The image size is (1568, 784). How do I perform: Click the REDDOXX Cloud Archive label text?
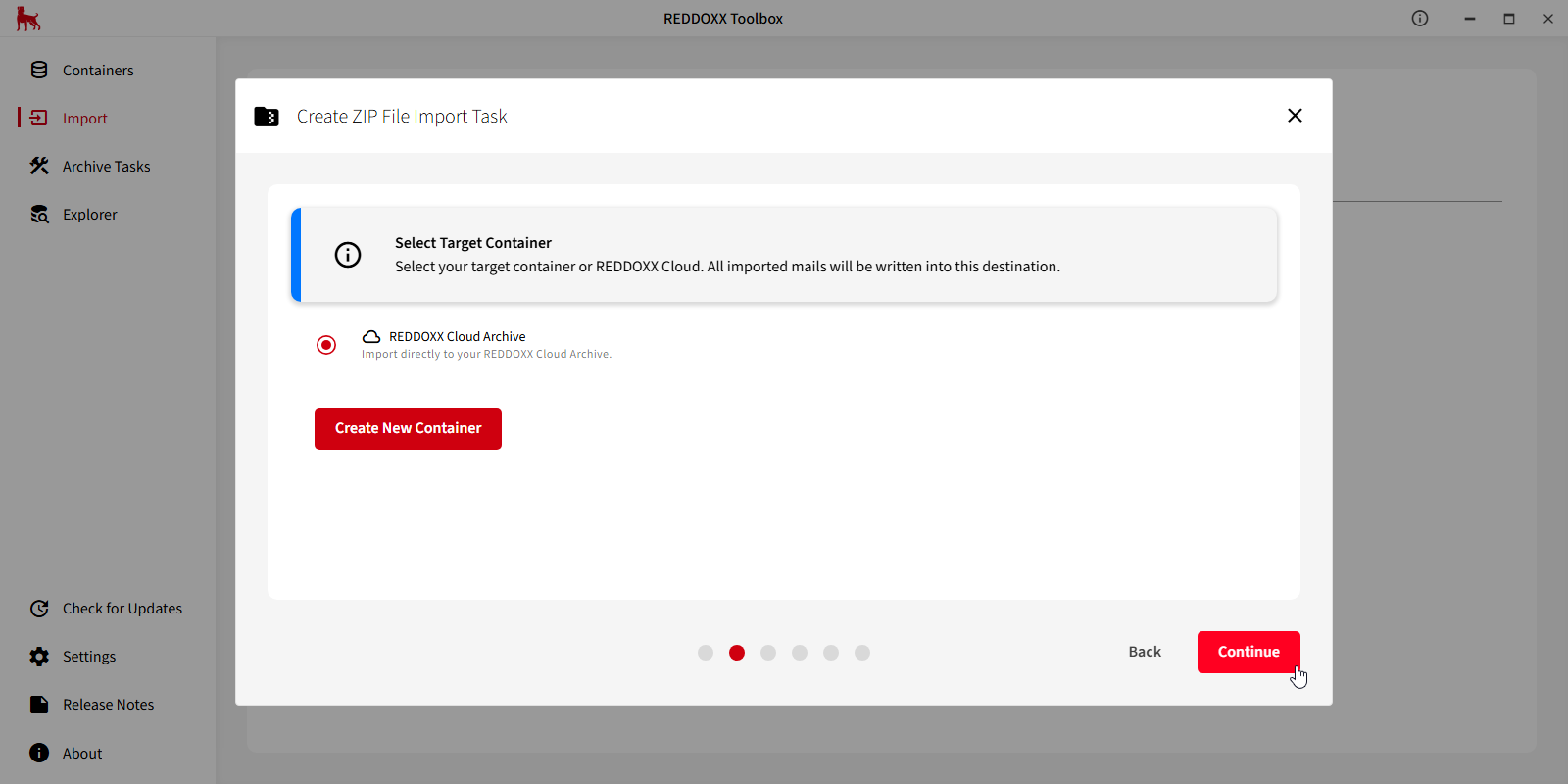click(457, 336)
